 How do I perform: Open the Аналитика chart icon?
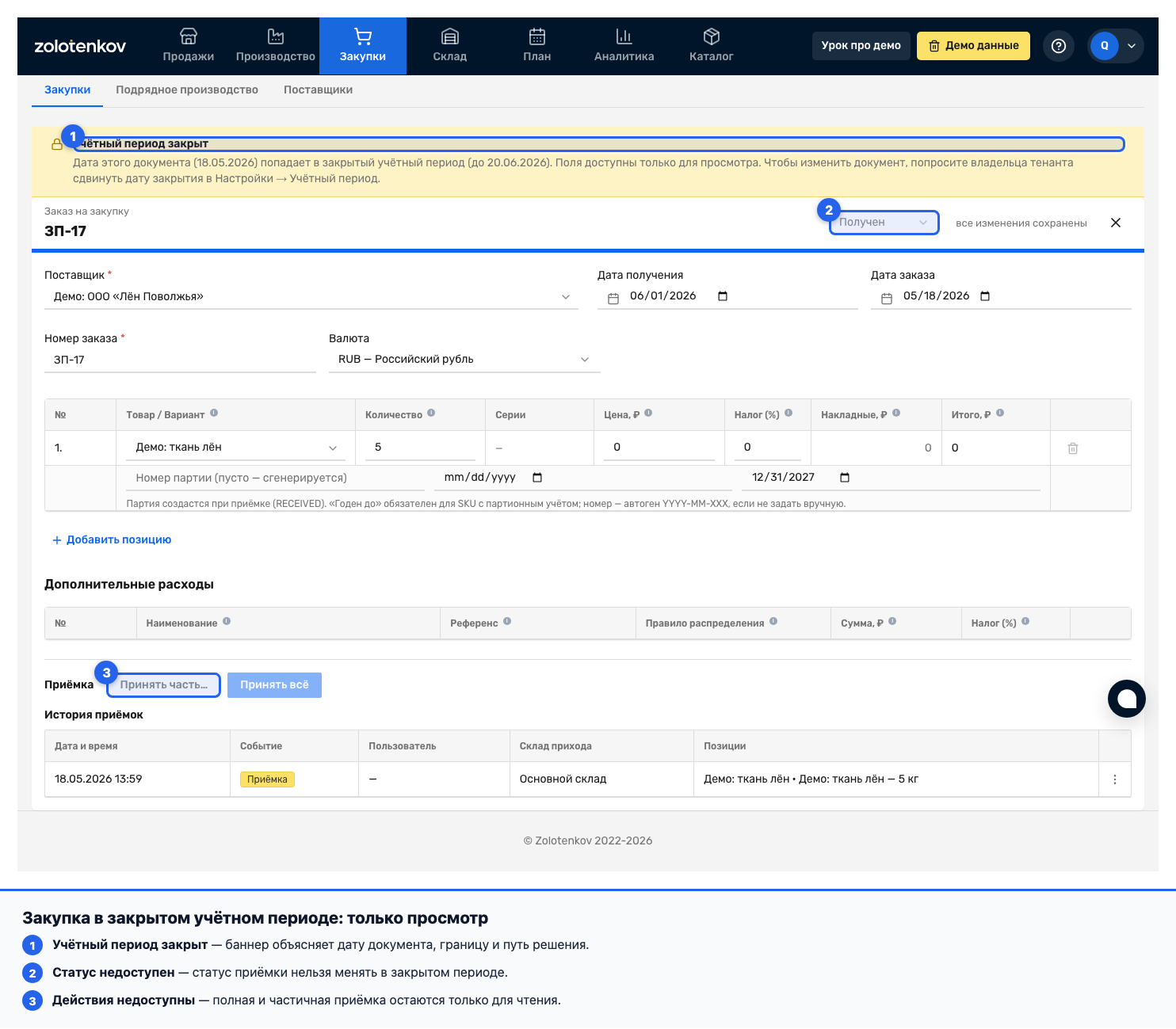[624, 36]
